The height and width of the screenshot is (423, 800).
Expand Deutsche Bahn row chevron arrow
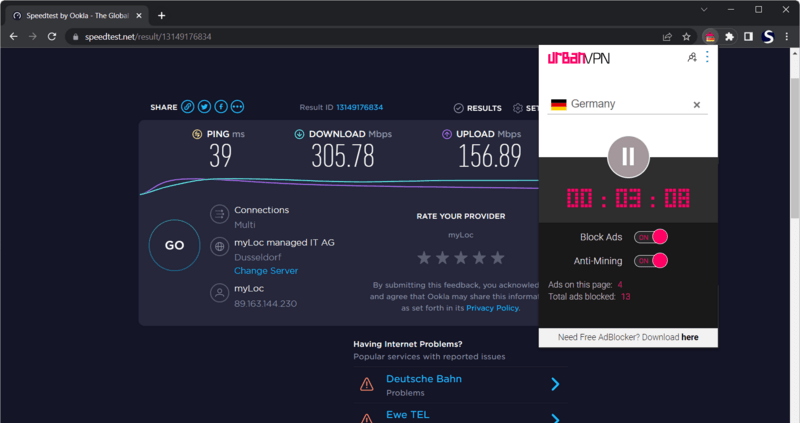click(x=555, y=384)
